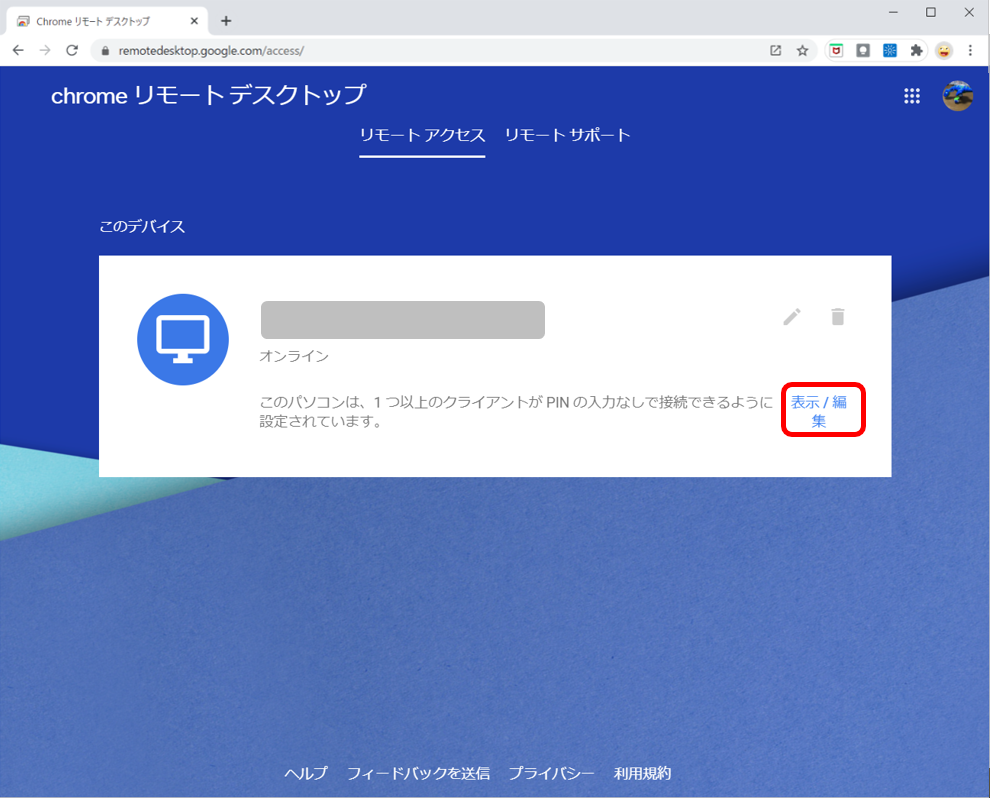Open the Google account avatar on the page
The height and width of the screenshot is (800, 992).
[958, 96]
